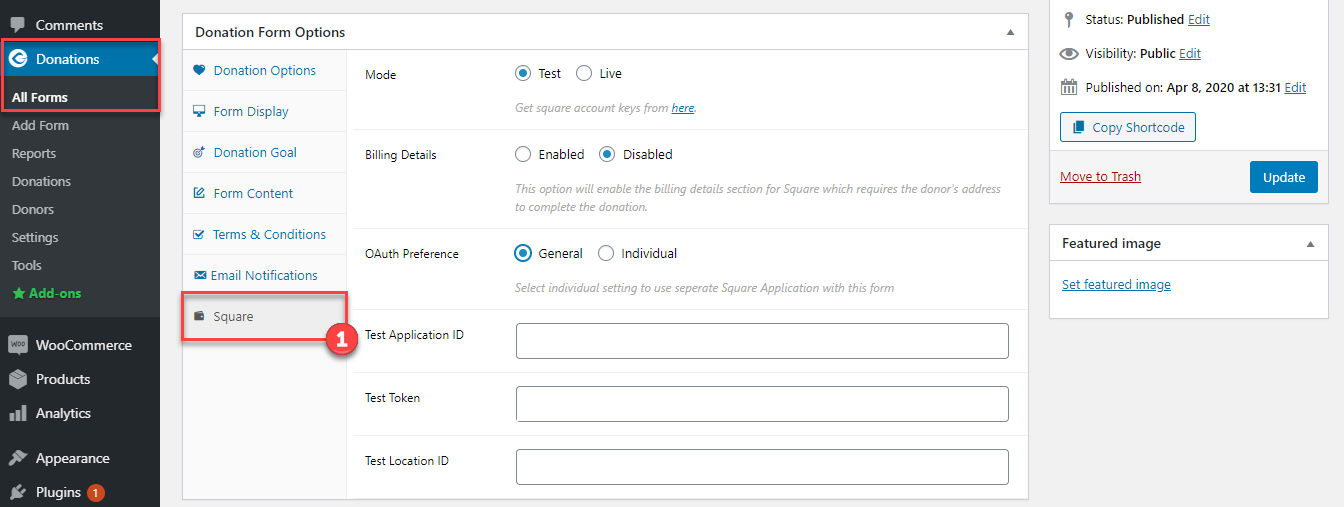This screenshot has height=507, width=1344.
Task: Click the Donations GiveWP logo icon
Action: pos(18,59)
